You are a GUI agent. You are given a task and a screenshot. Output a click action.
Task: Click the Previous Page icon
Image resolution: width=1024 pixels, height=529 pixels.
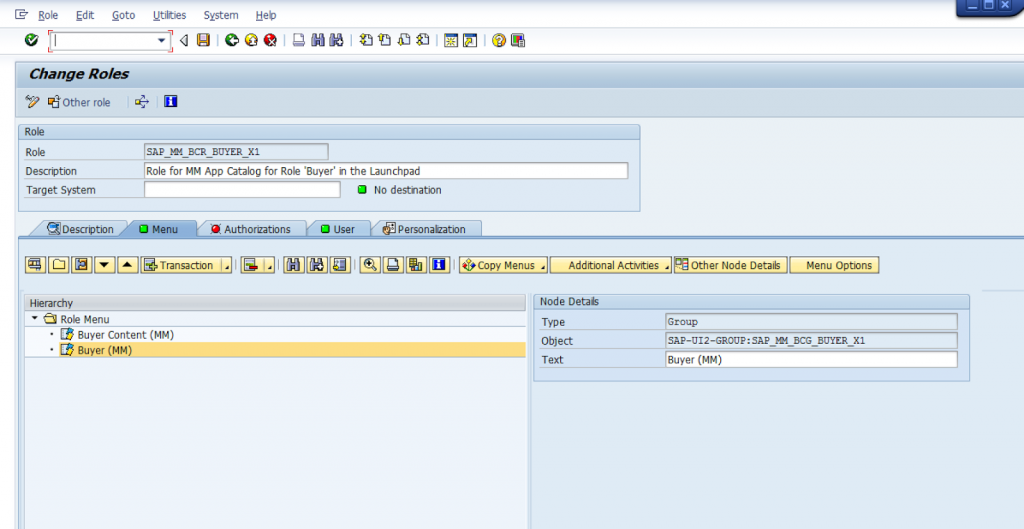(385, 40)
